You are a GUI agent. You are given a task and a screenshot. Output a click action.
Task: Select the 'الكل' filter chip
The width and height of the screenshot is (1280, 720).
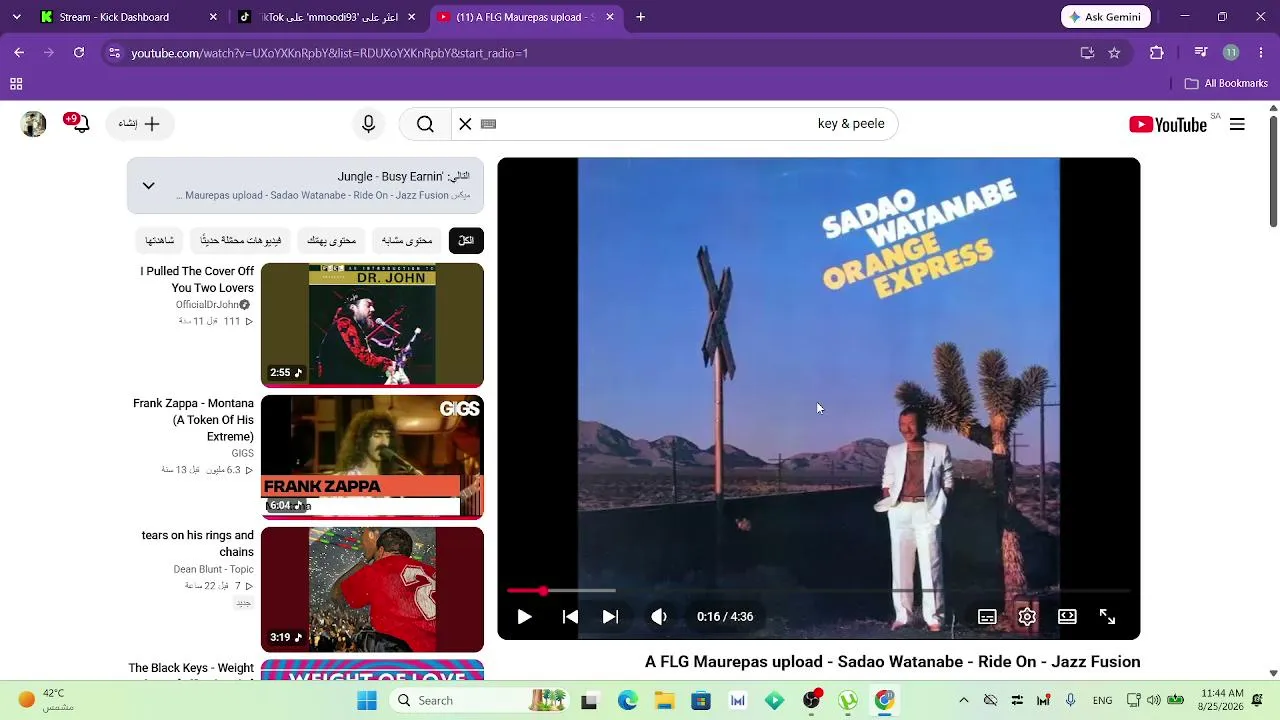(466, 240)
